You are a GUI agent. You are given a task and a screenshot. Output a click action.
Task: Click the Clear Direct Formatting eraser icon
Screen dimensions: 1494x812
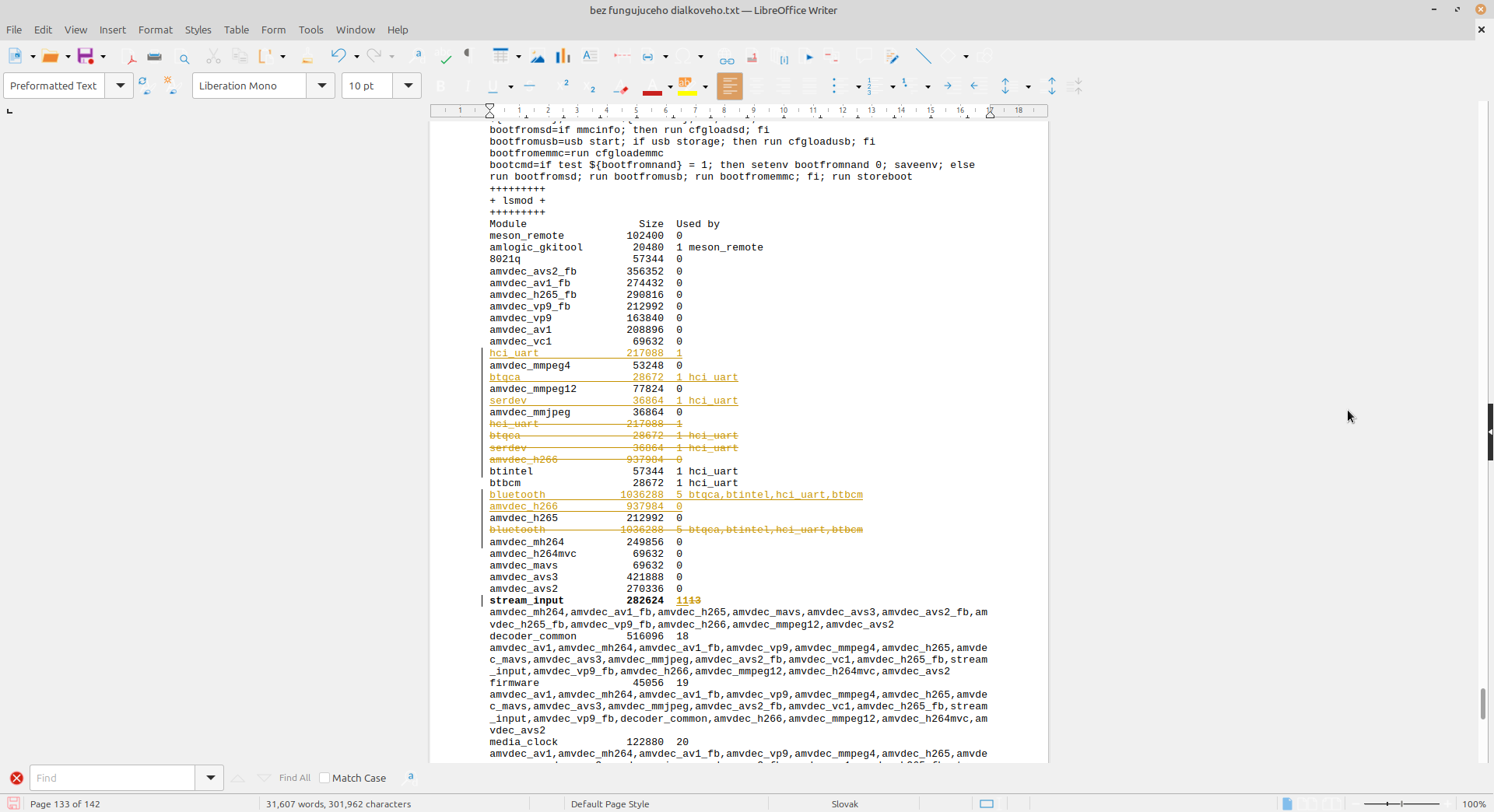point(620,86)
